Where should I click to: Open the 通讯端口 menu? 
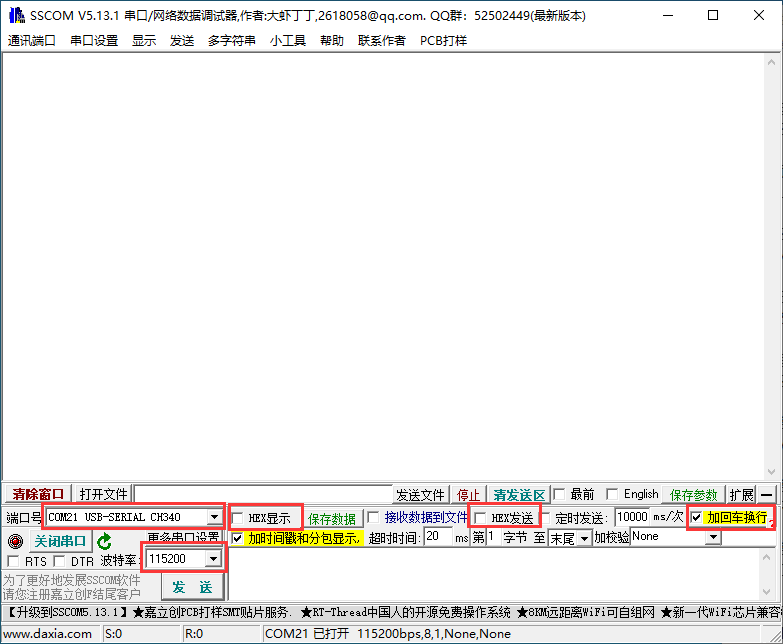click(31, 40)
